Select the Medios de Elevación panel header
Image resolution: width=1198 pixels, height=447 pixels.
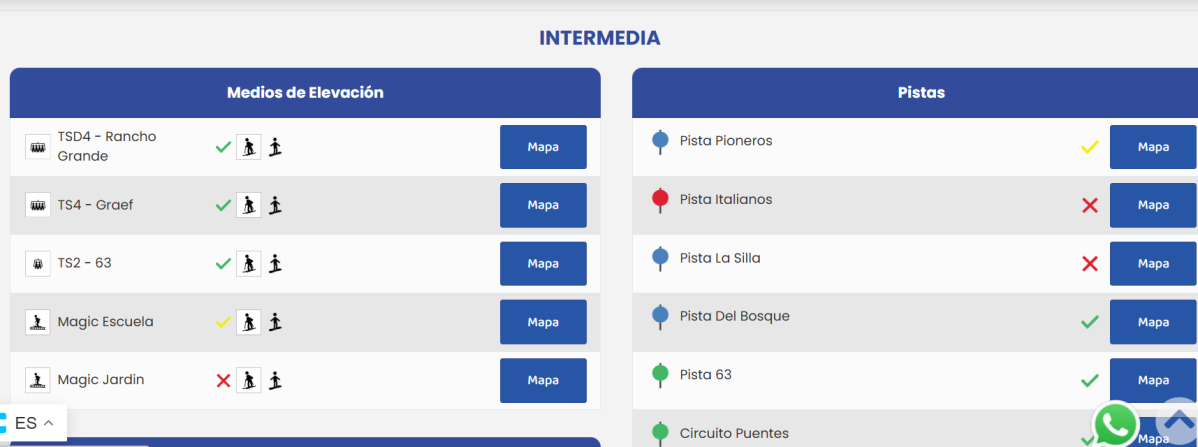305,93
